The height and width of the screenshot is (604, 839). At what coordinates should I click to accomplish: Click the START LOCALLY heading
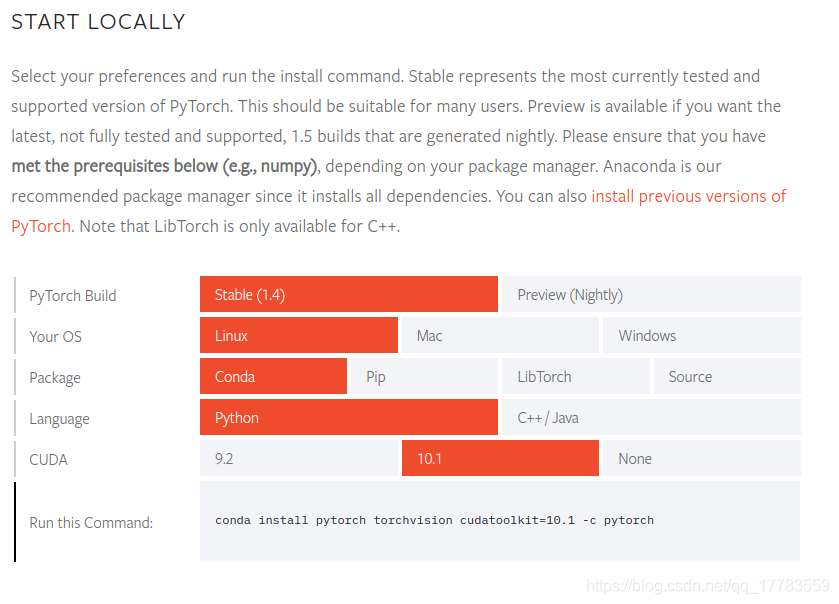pos(98,22)
